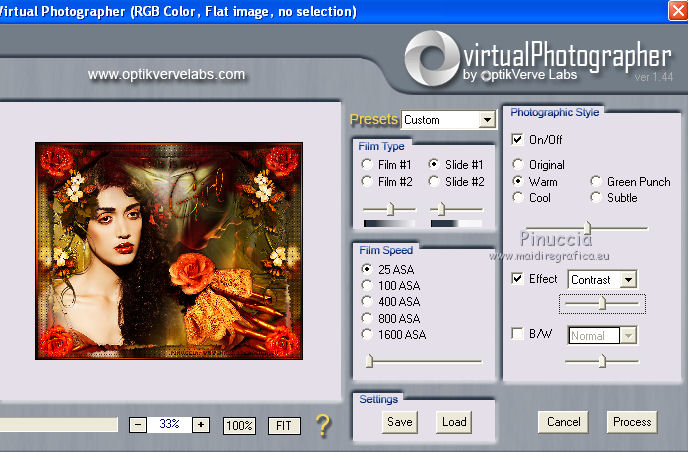Select Film #1 film type
Screen dimensions: 688x452
[x=367, y=165]
